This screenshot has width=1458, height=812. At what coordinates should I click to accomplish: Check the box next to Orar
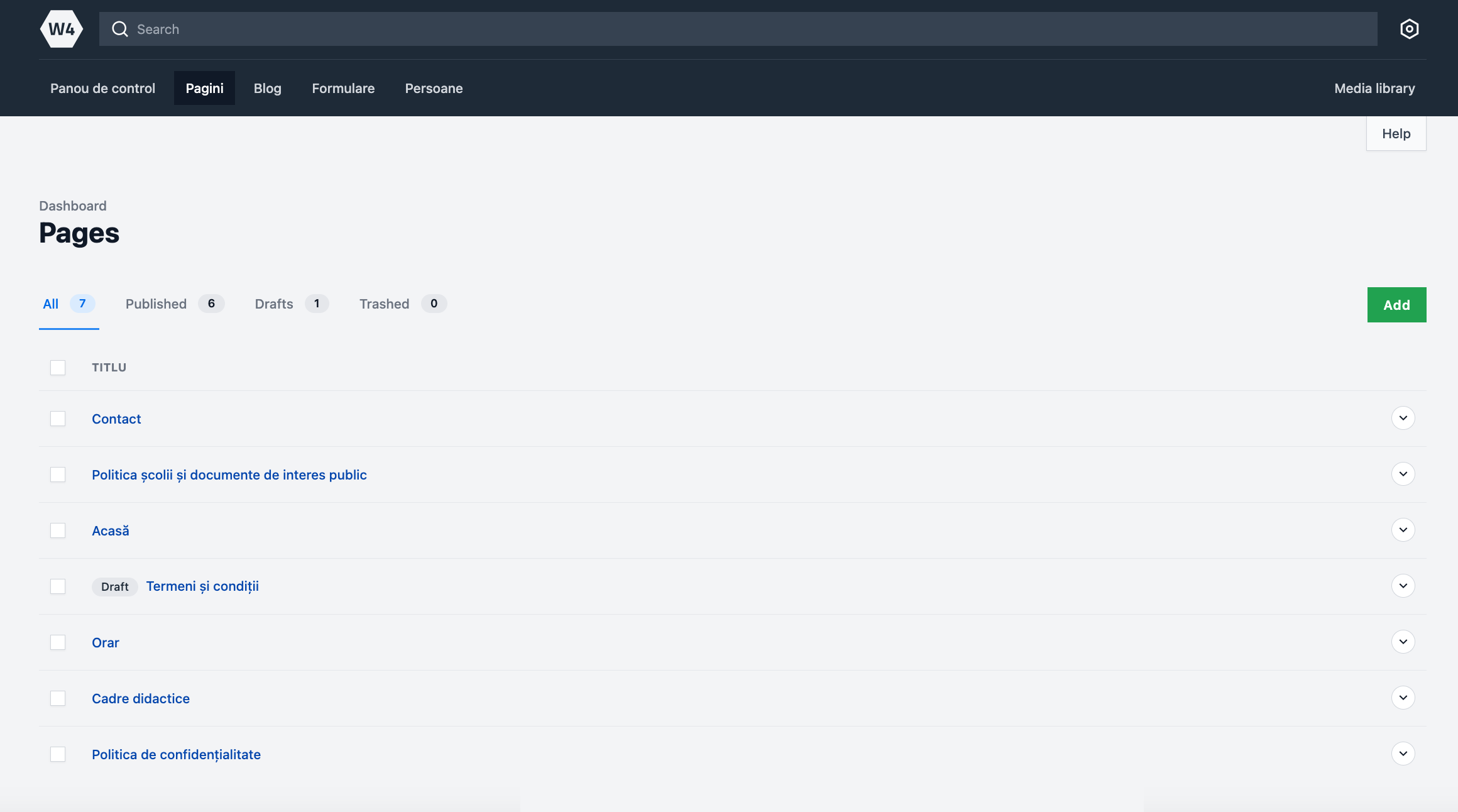point(58,642)
